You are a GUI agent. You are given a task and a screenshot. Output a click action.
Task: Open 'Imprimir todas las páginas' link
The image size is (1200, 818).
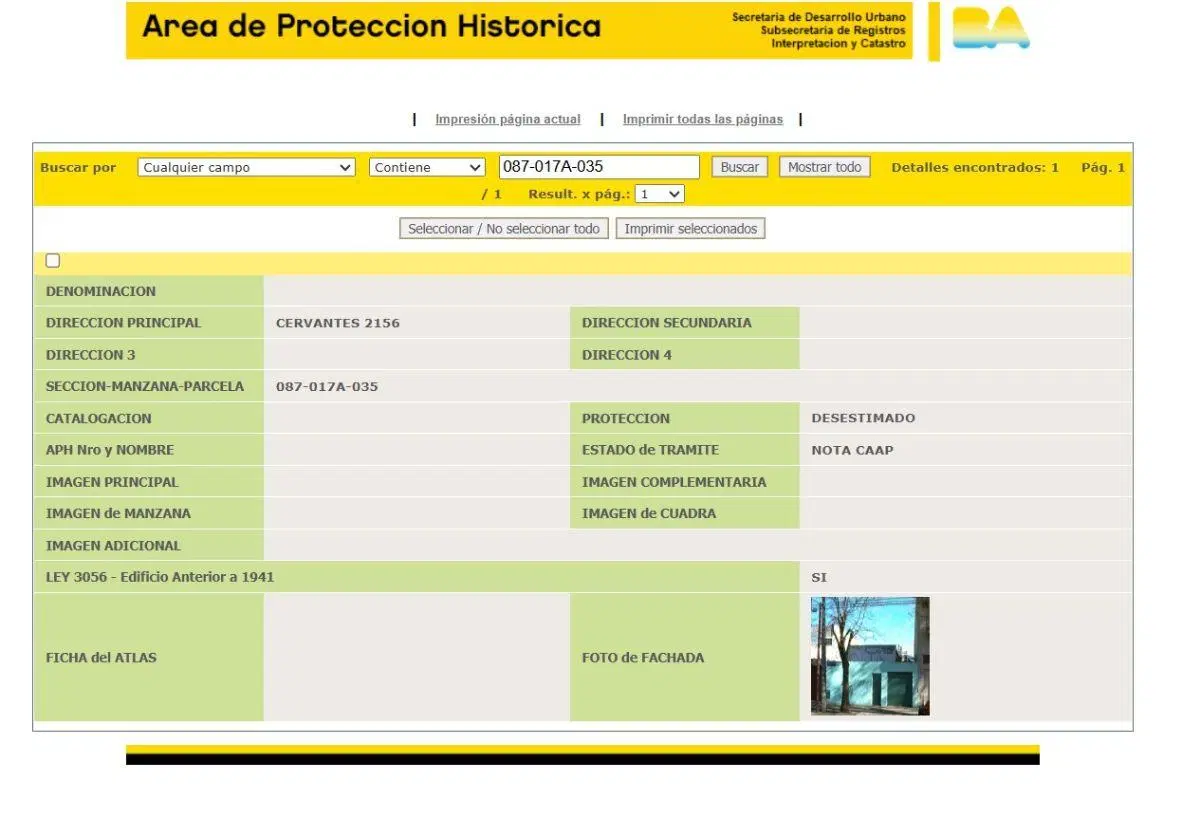pyautogui.click(x=703, y=119)
